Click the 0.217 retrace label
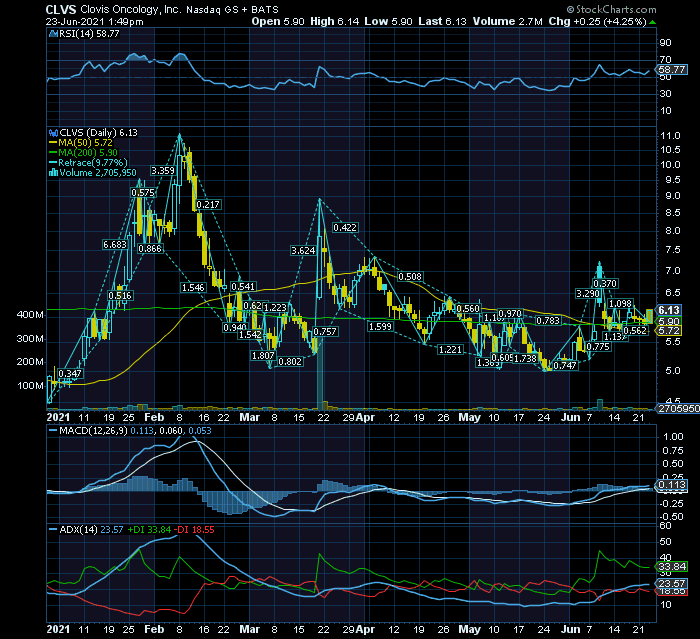The width and height of the screenshot is (700, 639). pos(208,204)
